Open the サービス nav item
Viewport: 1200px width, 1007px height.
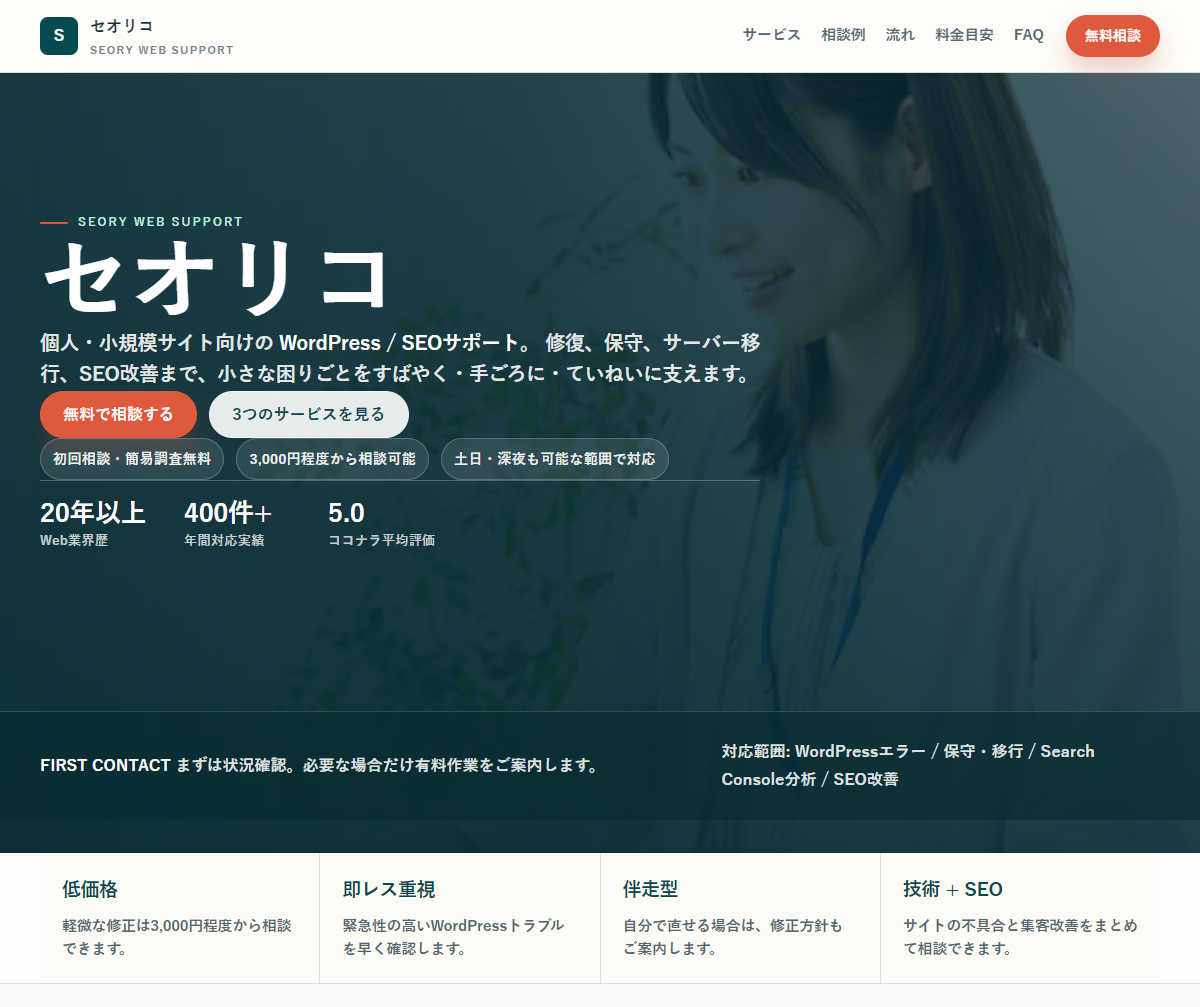(771, 35)
